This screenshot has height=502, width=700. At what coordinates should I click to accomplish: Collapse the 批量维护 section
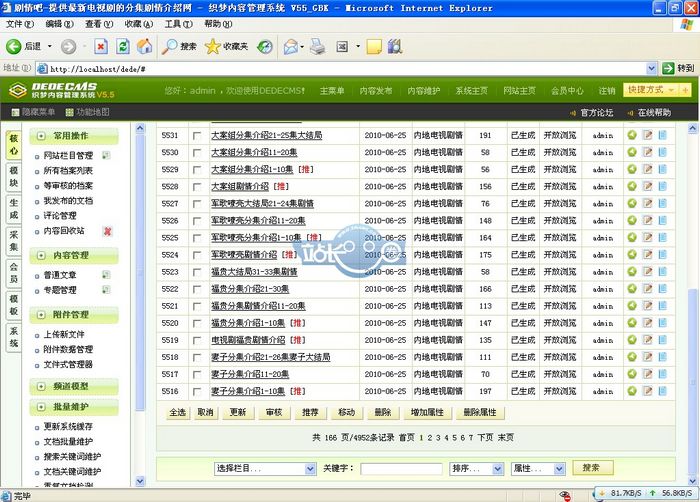coord(41,407)
